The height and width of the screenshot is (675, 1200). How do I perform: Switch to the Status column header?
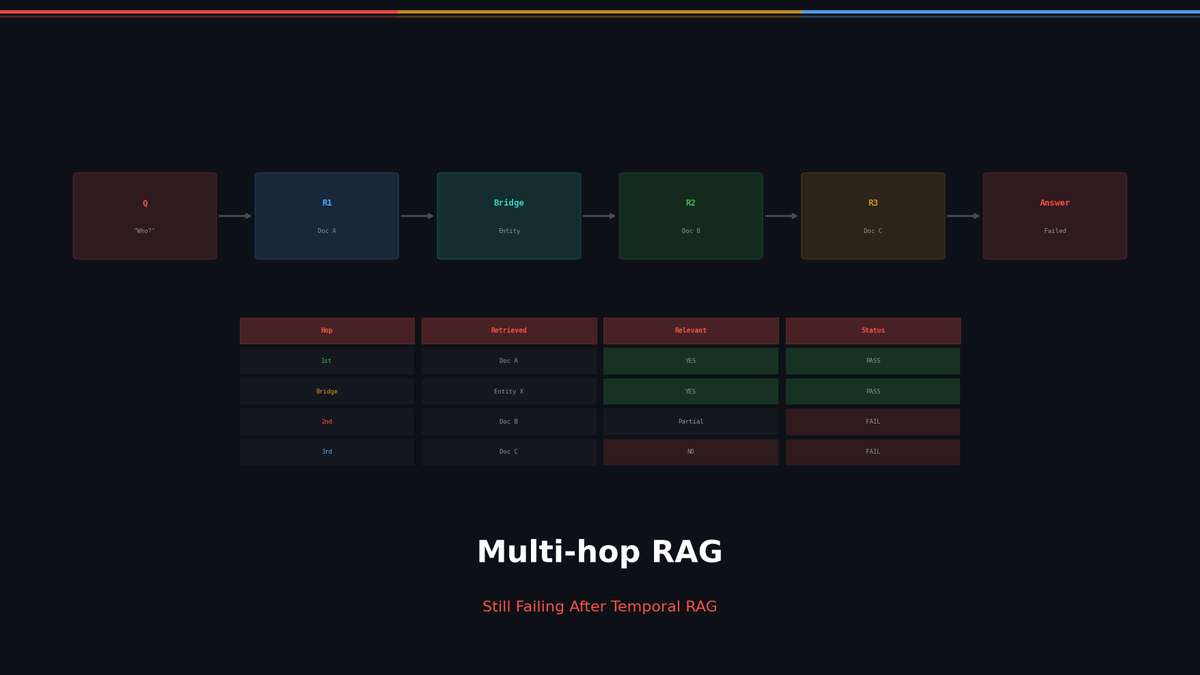click(x=872, y=330)
